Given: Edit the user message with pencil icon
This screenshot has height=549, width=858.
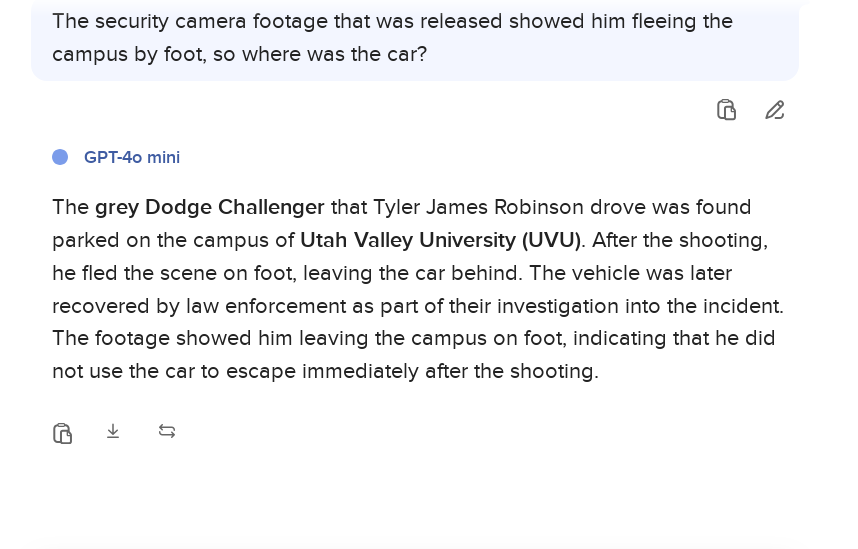Looking at the screenshot, I should (x=775, y=110).
